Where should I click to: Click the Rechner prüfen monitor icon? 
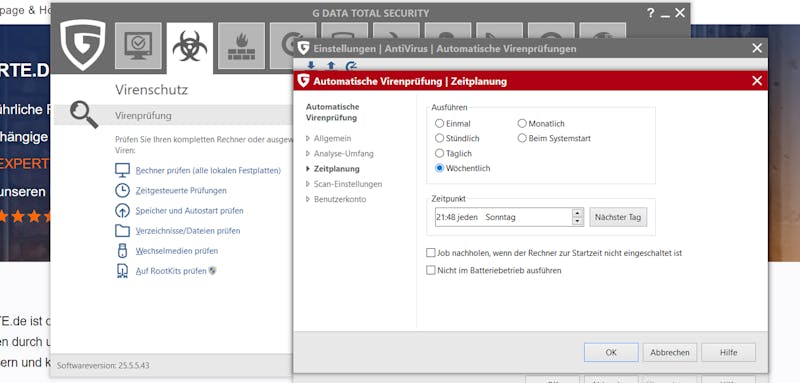[x=122, y=170]
